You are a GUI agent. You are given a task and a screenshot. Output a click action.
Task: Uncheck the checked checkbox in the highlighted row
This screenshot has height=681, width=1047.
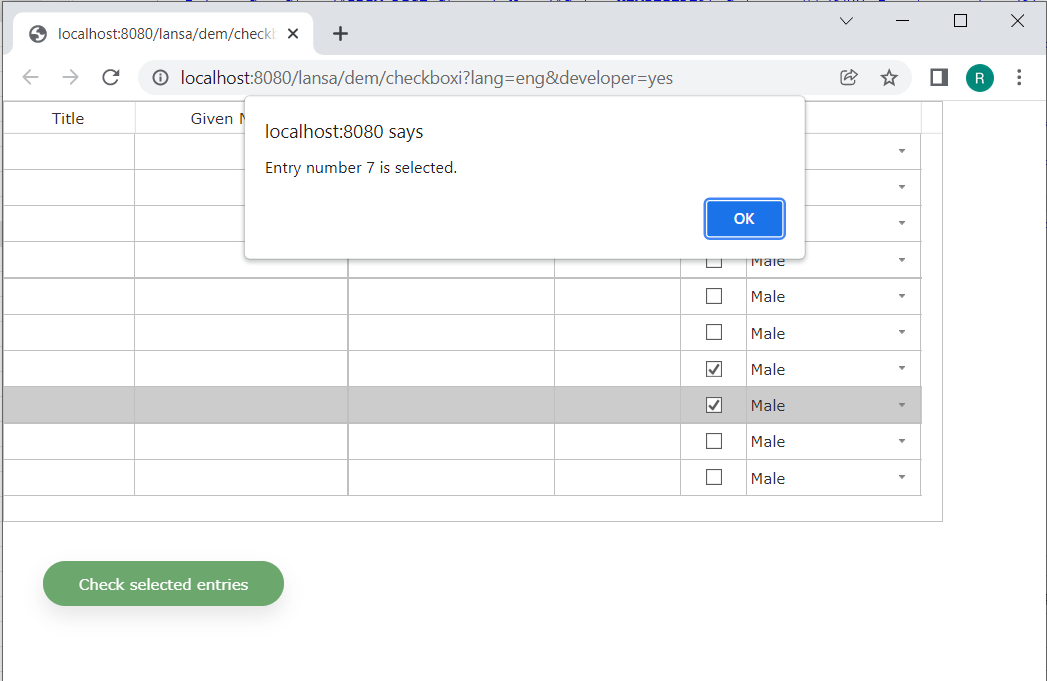pos(713,405)
